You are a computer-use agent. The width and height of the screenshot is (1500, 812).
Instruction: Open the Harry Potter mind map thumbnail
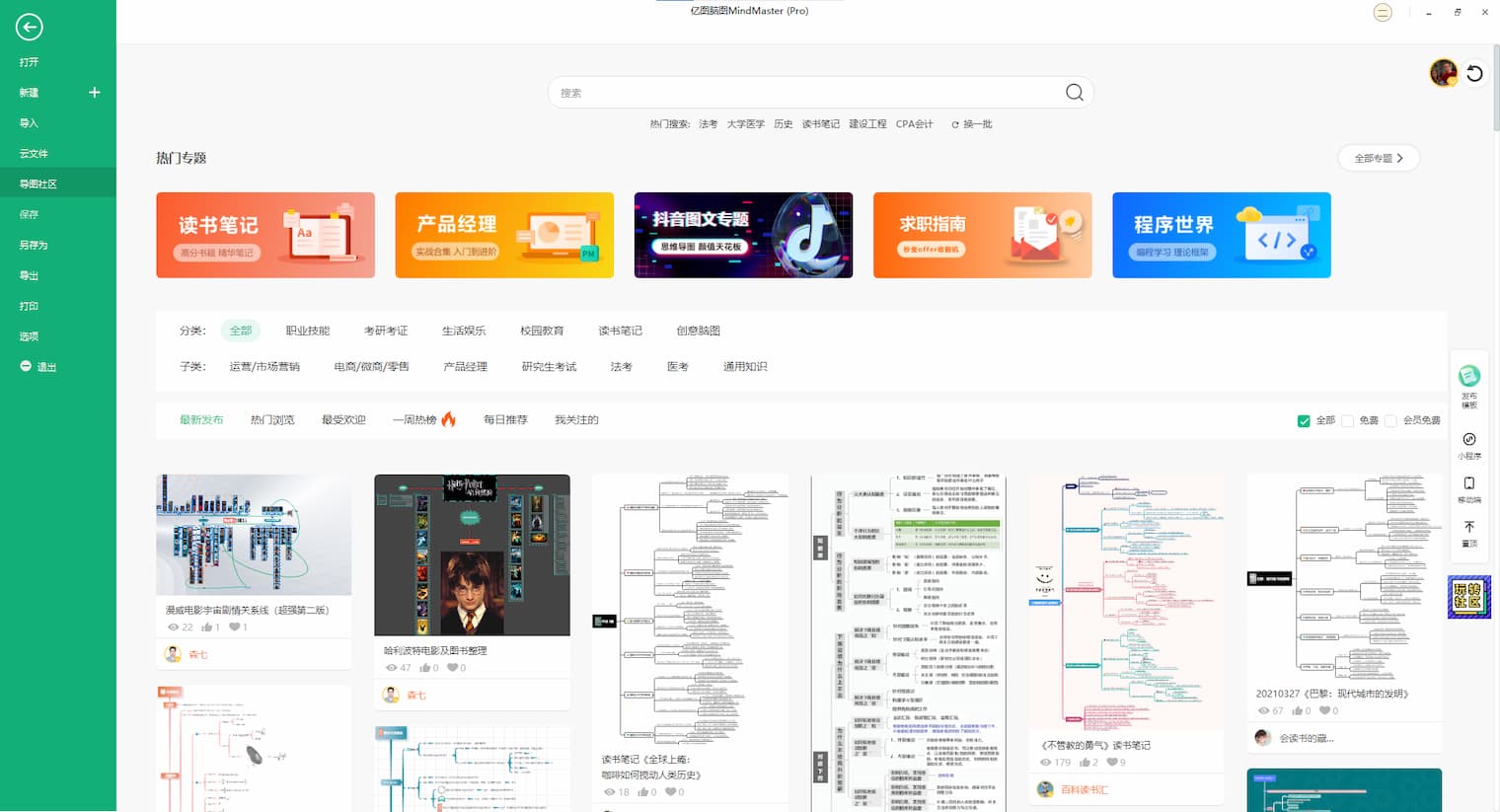472,554
